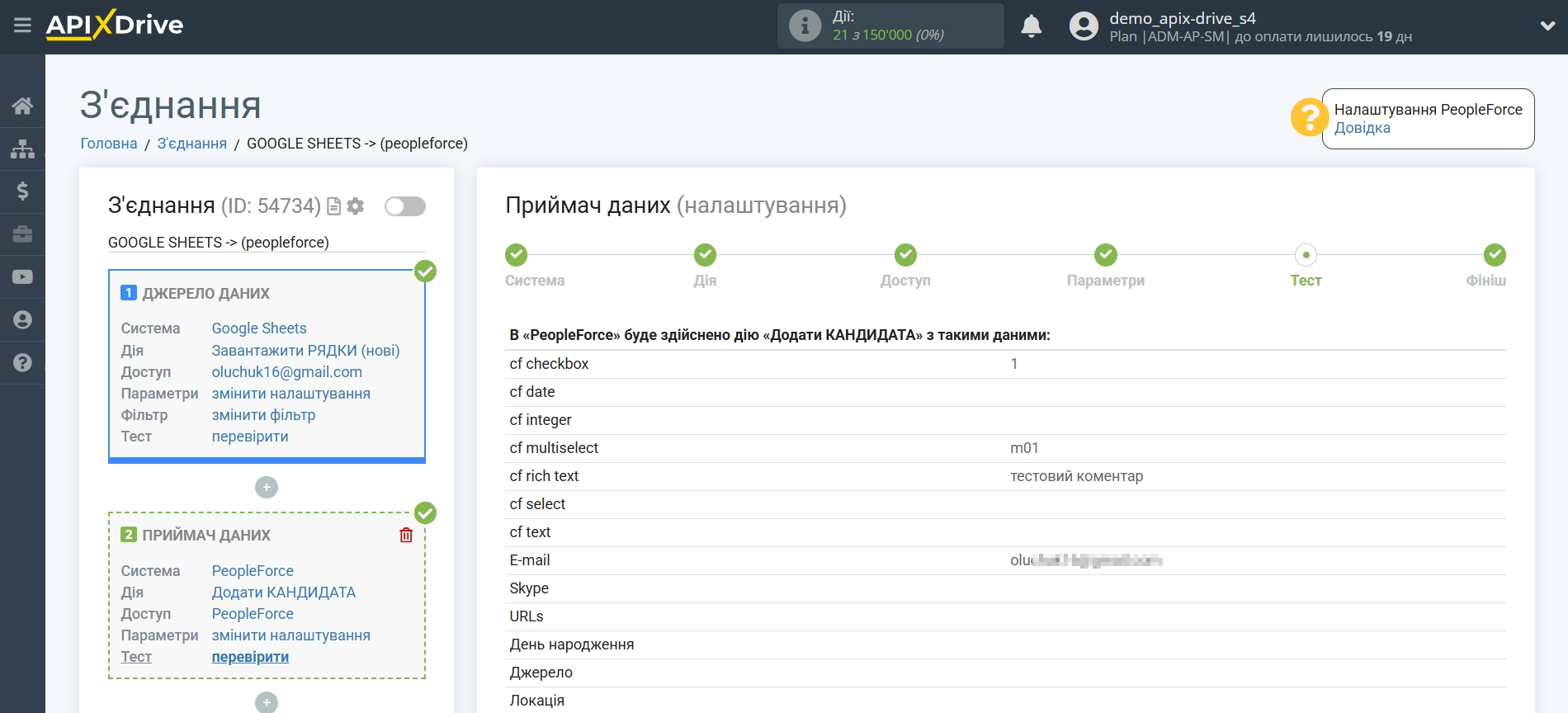Click the source block green checkmark badge
Viewport: 1568px width, 713px height.
point(425,271)
